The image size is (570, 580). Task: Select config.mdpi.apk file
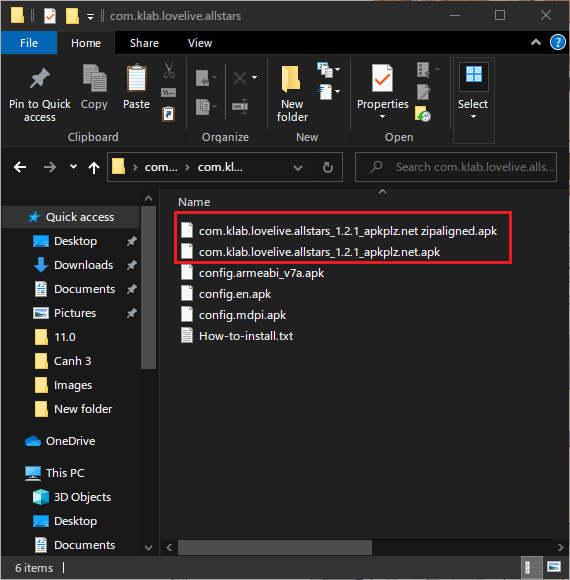click(233, 315)
